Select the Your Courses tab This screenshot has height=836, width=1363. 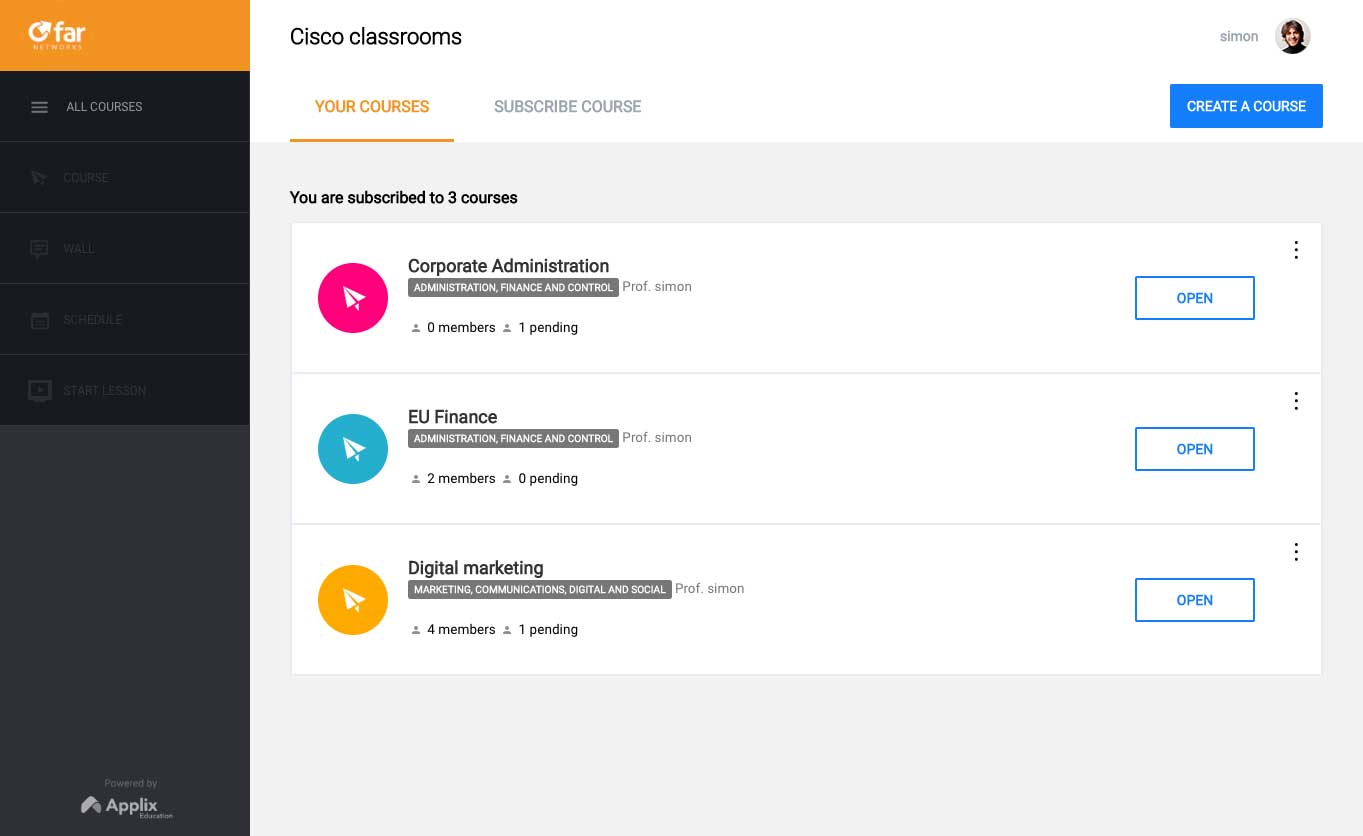tap(372, 107)
